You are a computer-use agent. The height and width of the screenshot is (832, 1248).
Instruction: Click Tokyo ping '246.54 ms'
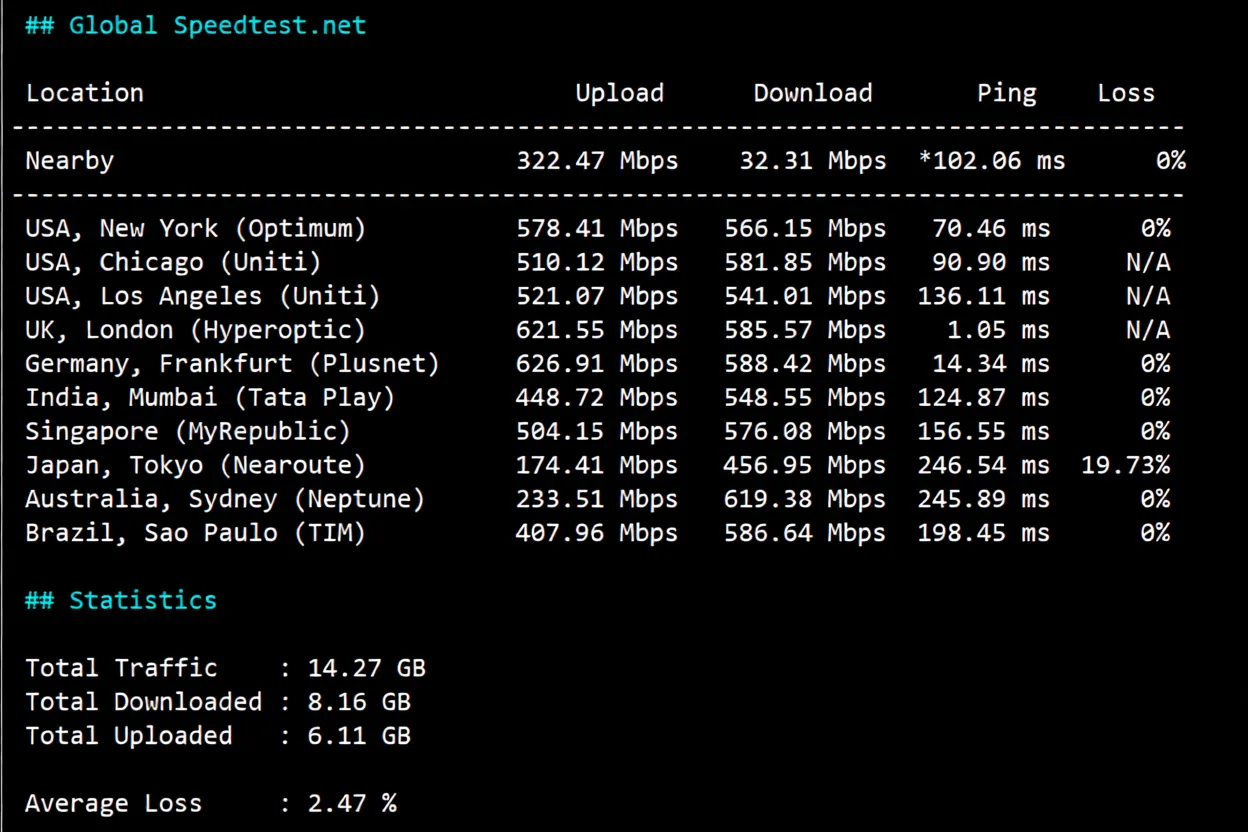tap(984, 466)
